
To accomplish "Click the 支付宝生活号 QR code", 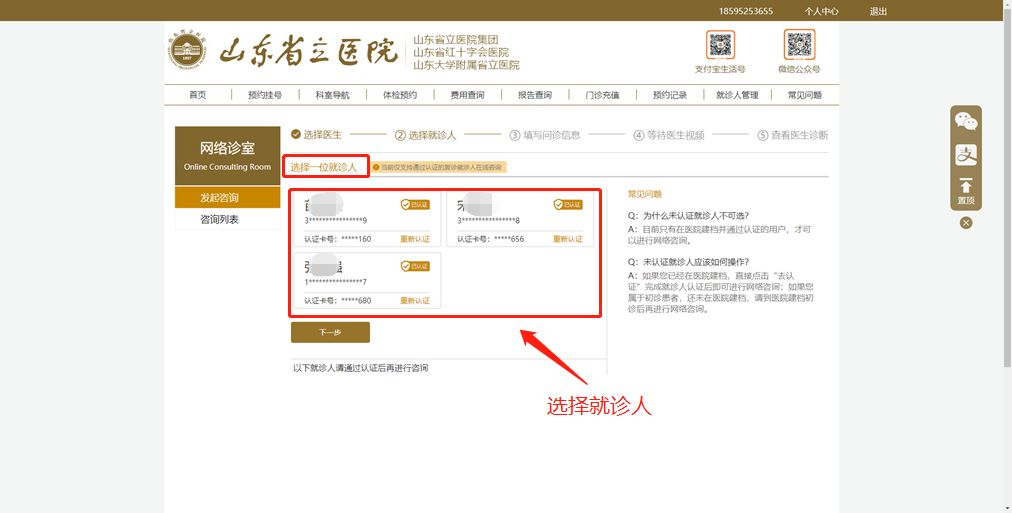I will [x=720, y=45].
